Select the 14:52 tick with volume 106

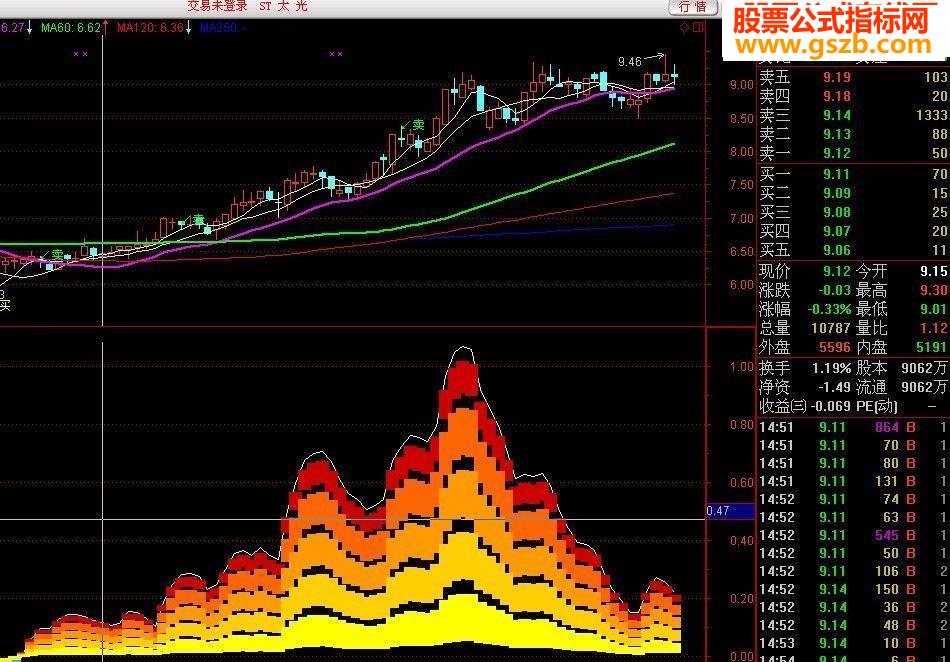click(853, 571)
